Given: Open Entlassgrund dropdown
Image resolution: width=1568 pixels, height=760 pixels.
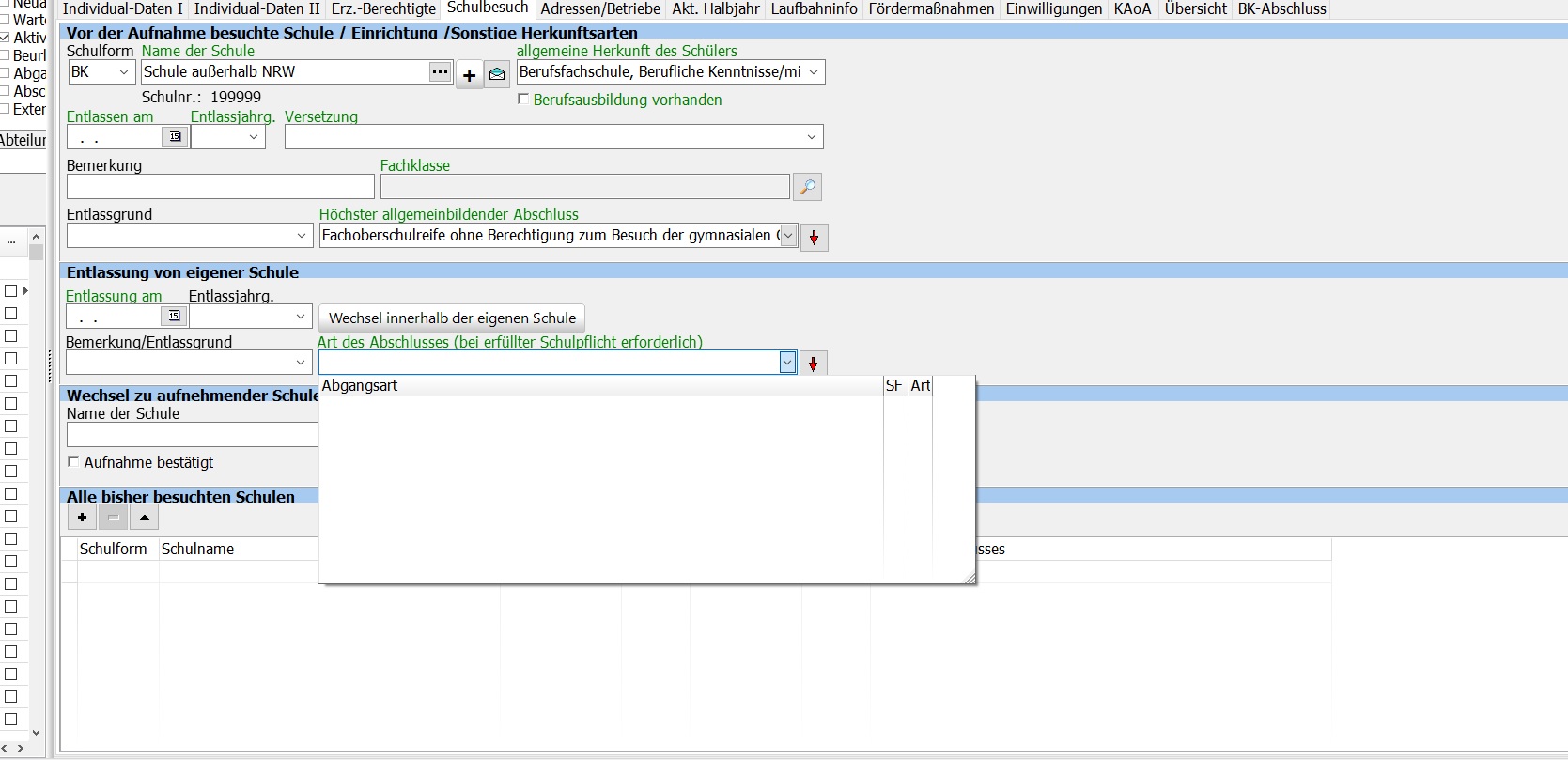Looking at the screenshot, I should coord(302,236).
